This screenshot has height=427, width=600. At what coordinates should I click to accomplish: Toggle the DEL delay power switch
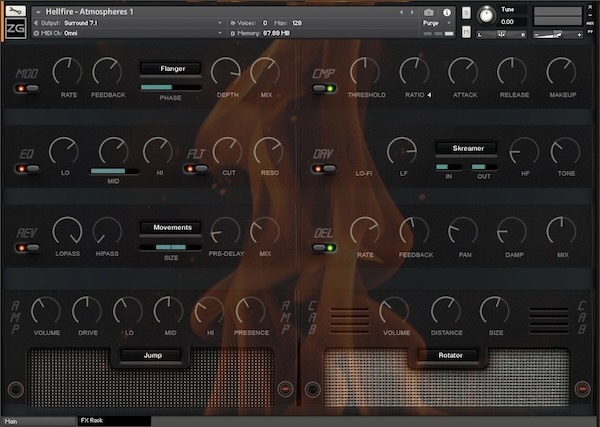pyautogui.click(x=324, y=248)
